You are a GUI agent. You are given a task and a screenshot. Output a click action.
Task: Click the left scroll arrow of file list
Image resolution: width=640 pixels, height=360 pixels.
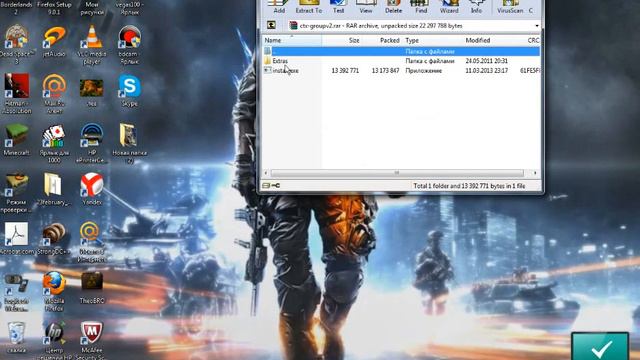pyautogui.click(x=266, y=173)
